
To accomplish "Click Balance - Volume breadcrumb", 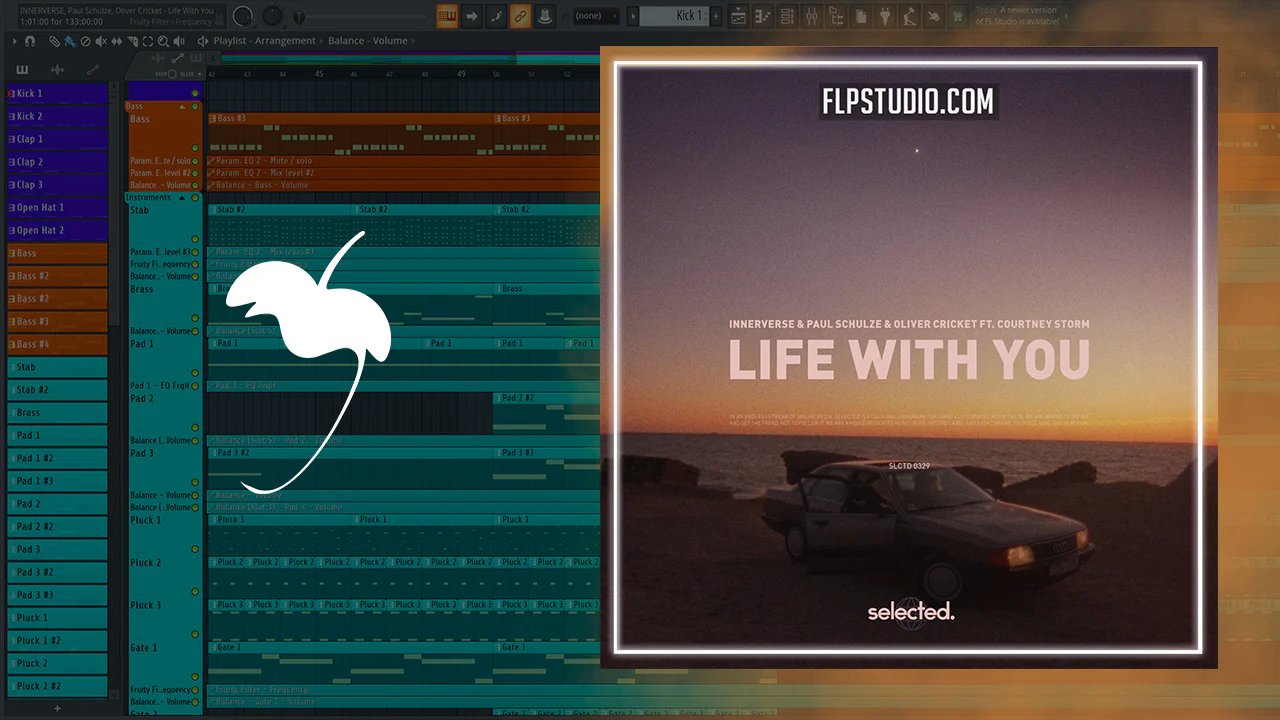I will pos(368,41).
